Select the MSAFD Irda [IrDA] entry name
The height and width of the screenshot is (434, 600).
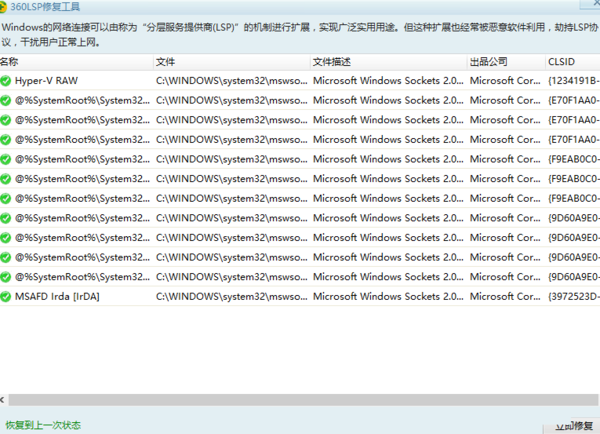(57, 297)
